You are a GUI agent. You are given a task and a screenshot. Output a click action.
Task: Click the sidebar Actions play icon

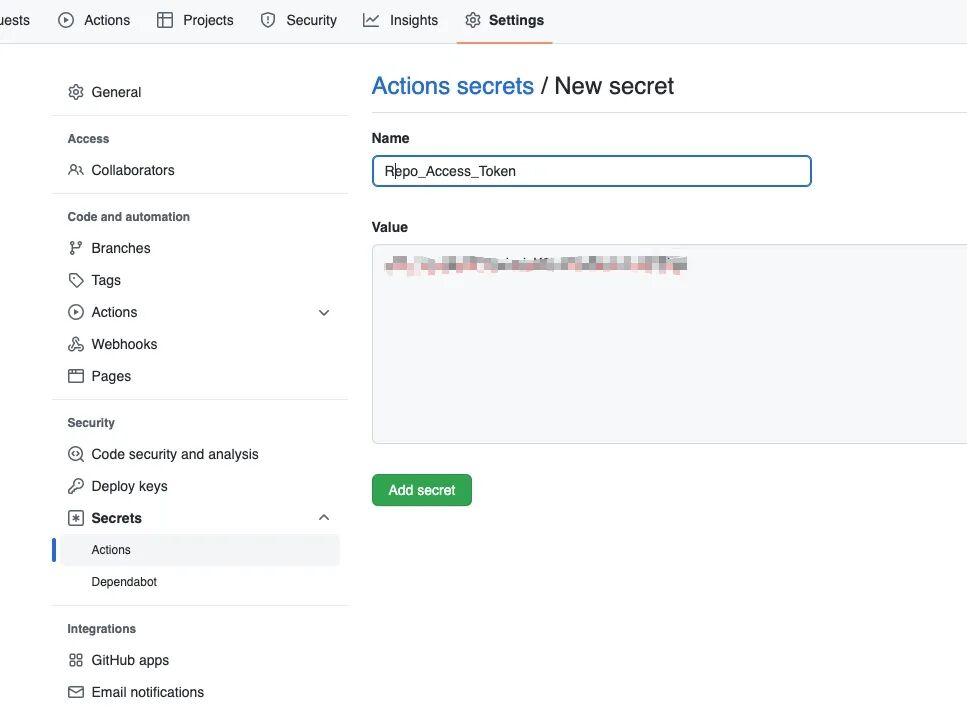tap(76, 312)
